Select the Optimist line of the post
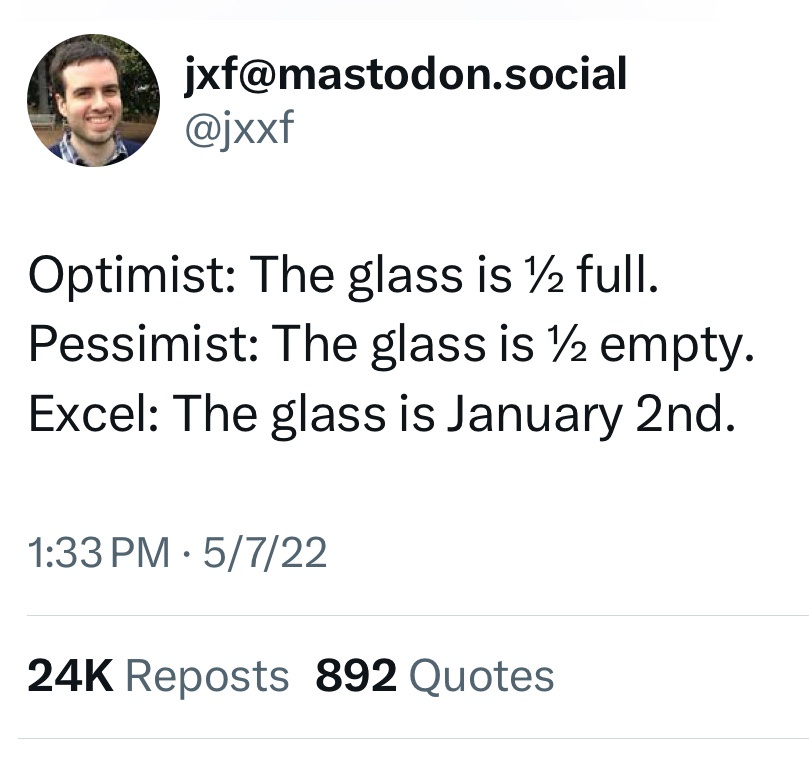 [344, 274]
